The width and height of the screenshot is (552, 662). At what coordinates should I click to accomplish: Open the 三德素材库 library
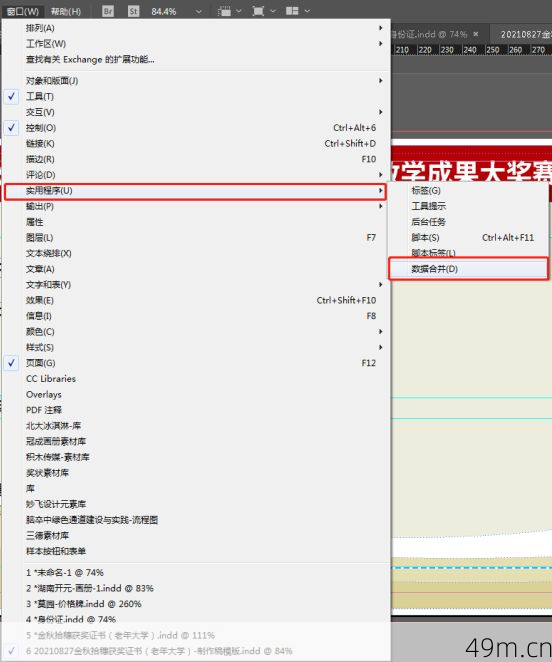coord(196,535)
